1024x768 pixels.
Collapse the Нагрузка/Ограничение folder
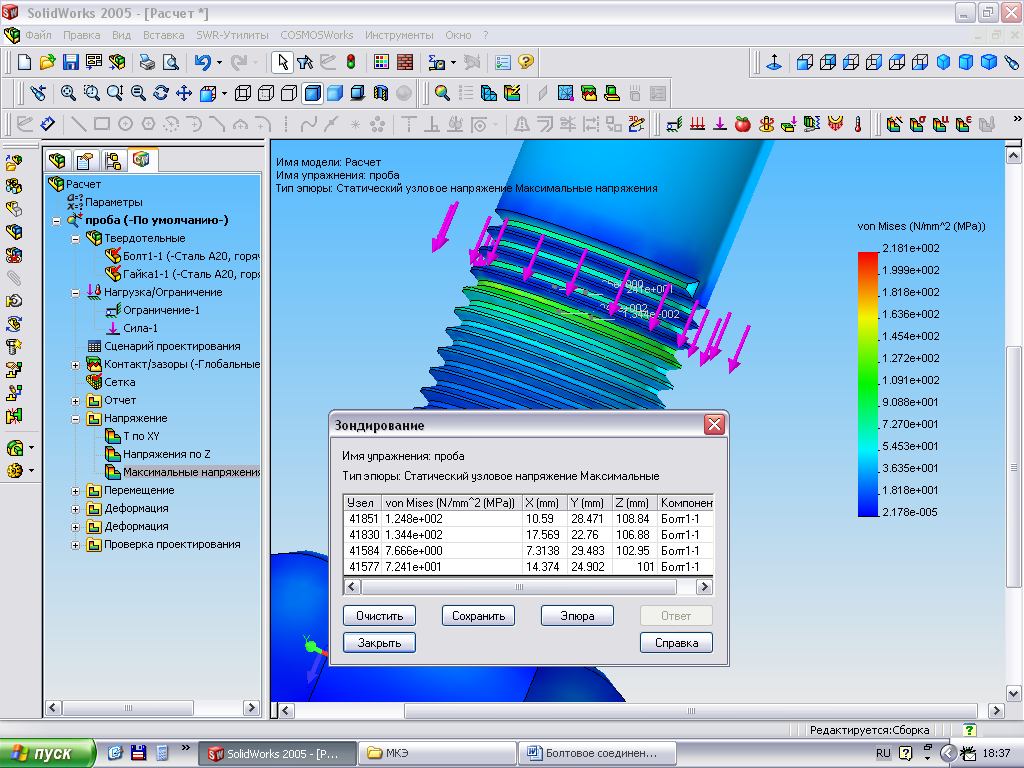coord(75,293)
